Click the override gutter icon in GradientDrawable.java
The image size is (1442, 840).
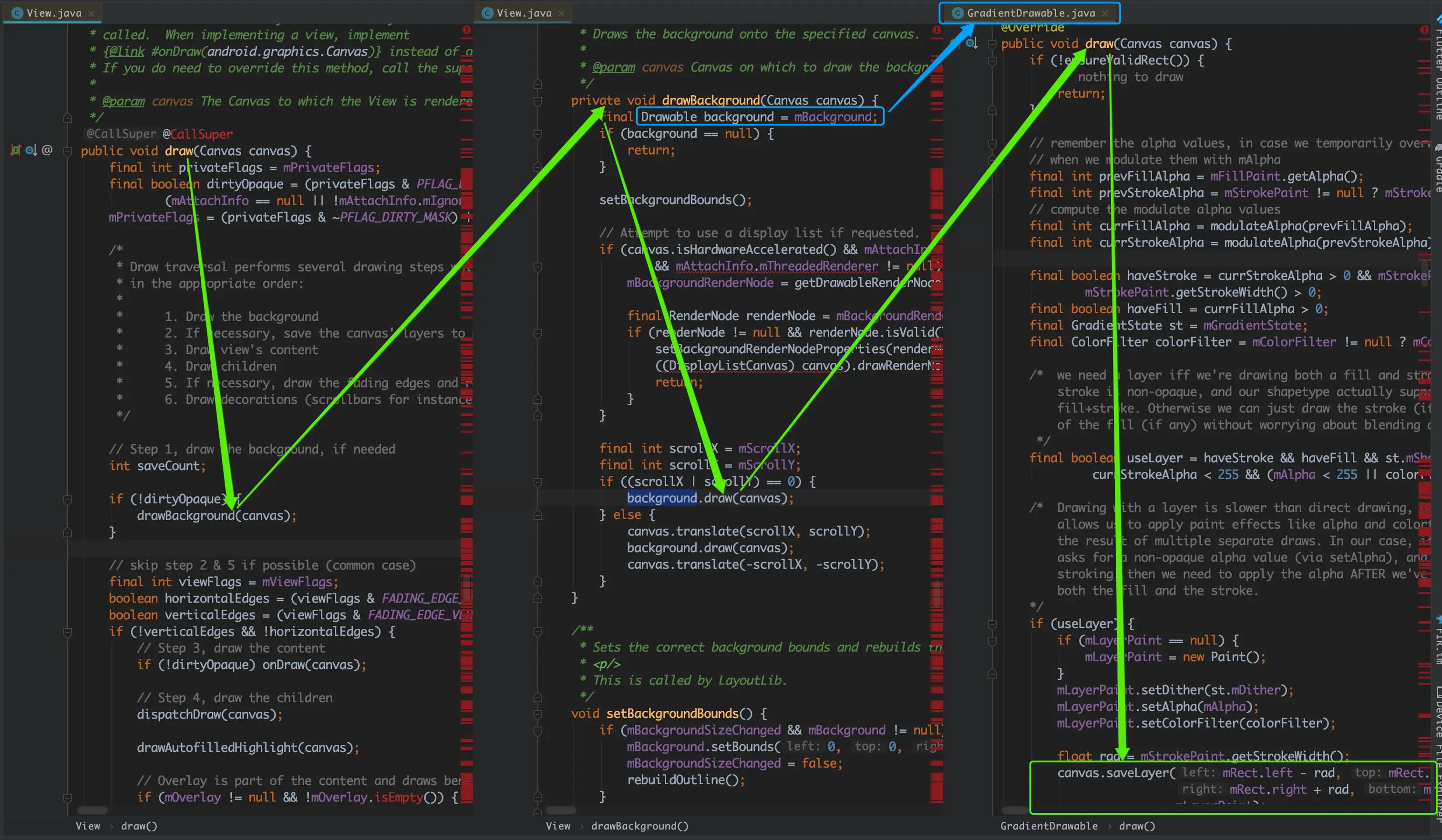tap(971, 43)
